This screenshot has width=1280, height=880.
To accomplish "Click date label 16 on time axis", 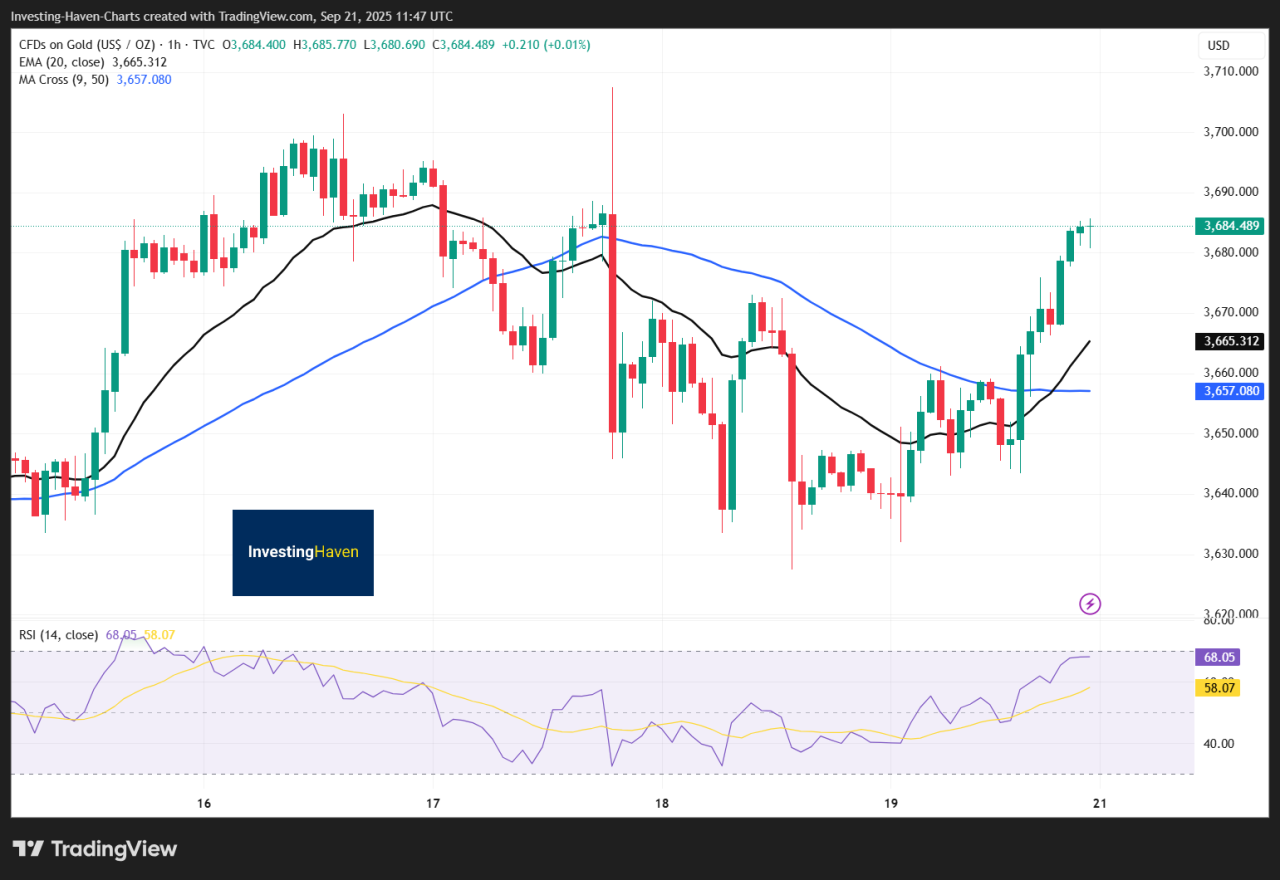I will click(x=204, y=804).
